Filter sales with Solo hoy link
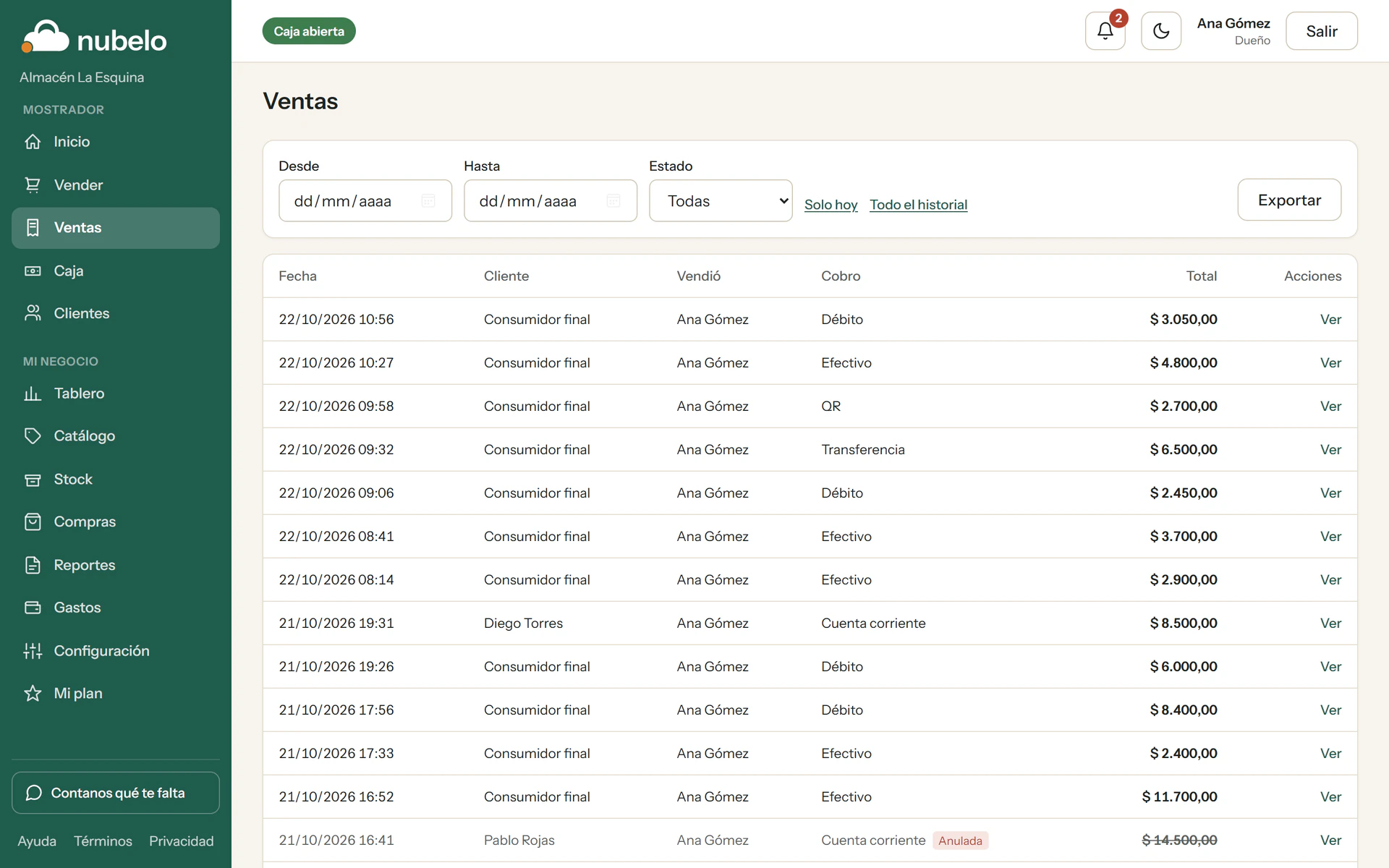1389x868 pixels. click(831, 205)
